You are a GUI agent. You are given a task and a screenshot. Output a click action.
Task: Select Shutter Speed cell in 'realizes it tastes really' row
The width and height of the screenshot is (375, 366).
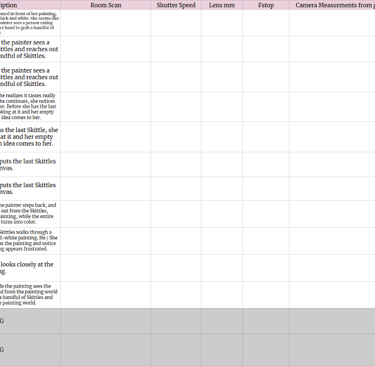click(176, 107)
